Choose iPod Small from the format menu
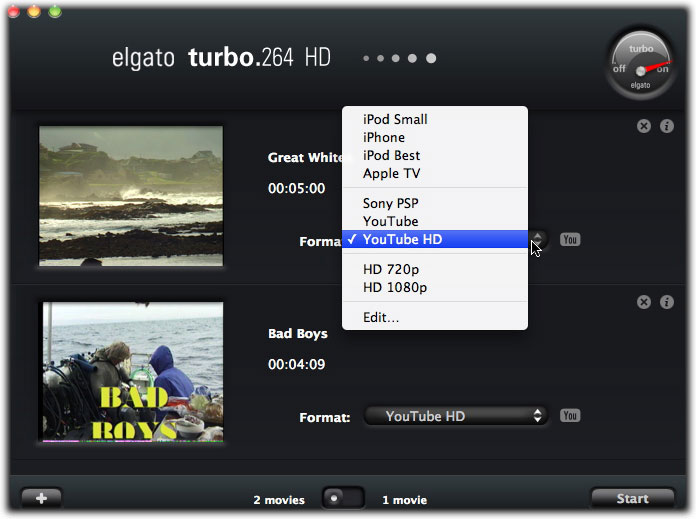This screenshot has height=519, width=696. point(435,119)
